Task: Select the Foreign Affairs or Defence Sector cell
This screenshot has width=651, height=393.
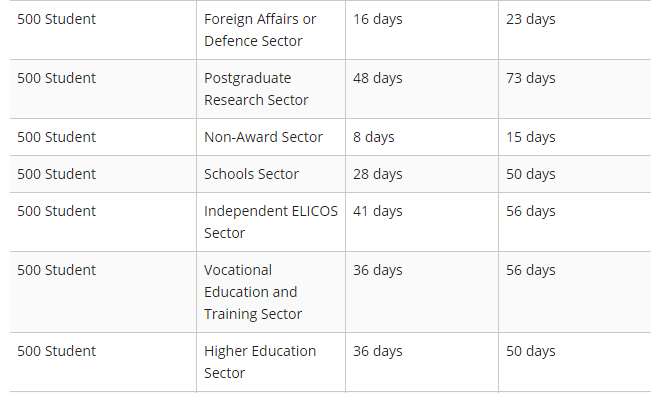Action: coord(271,30)
